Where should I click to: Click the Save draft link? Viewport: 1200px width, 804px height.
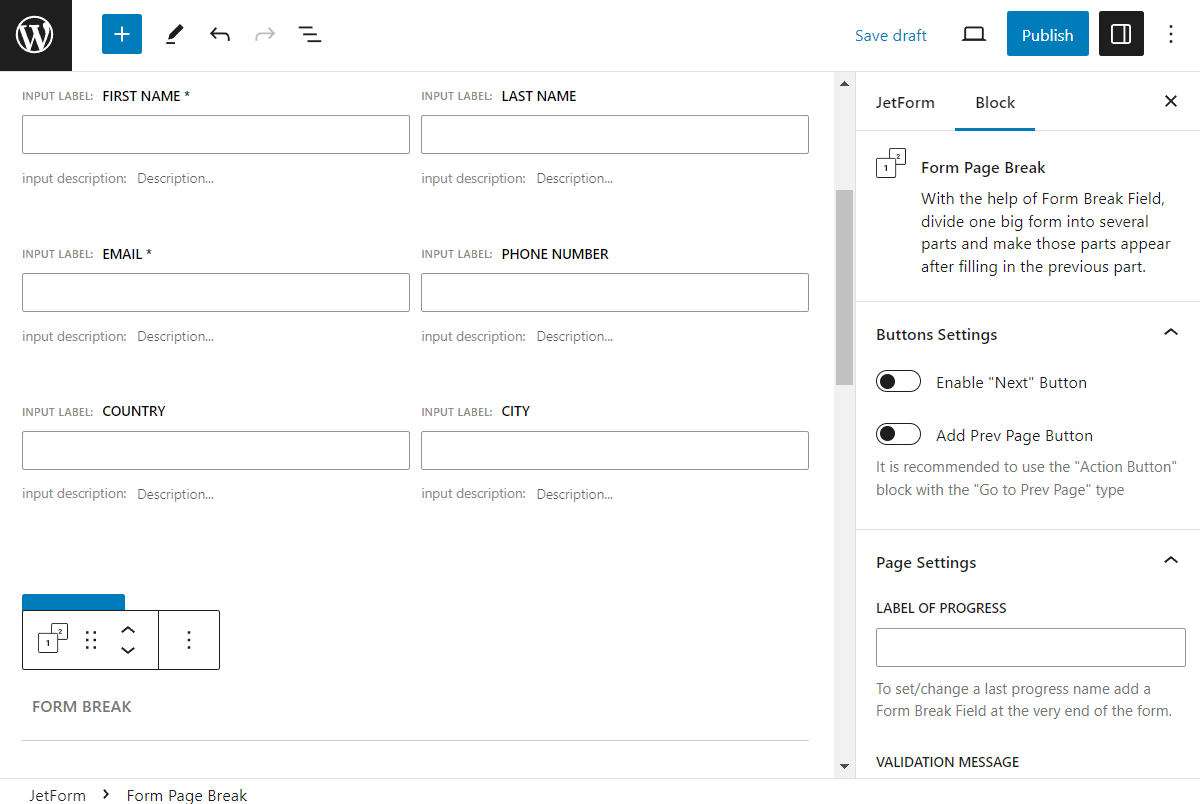[891, 36]
